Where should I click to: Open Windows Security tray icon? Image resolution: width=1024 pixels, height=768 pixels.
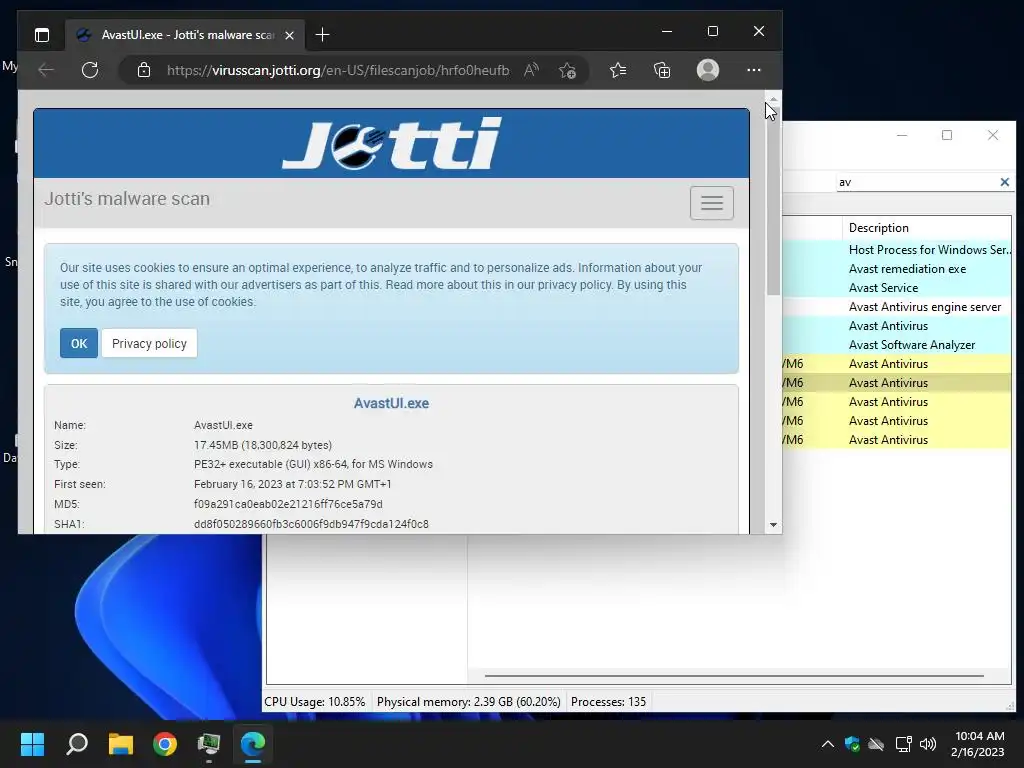tap(852, 744)
